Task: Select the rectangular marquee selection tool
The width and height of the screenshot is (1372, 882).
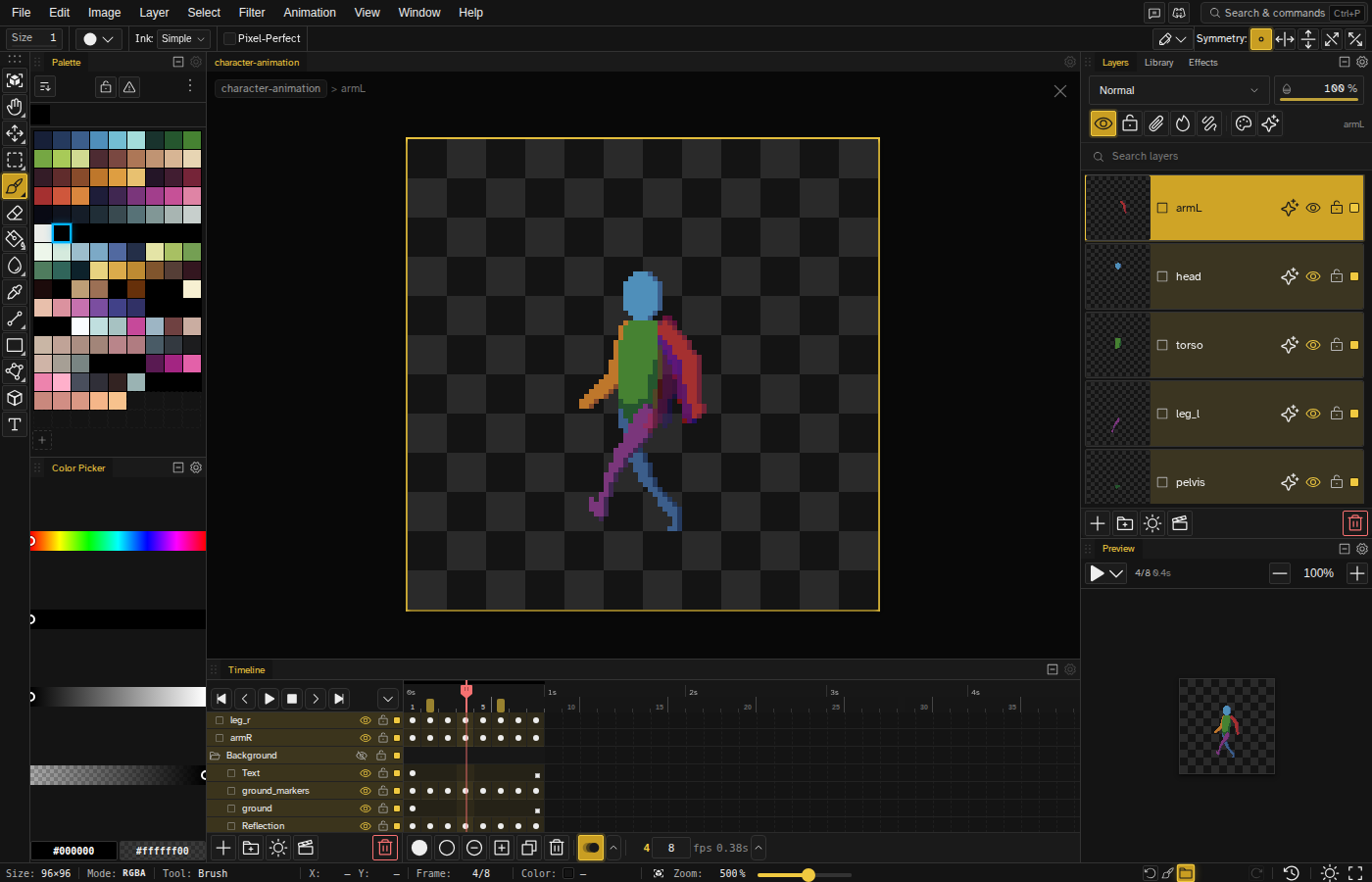Action: pos(15,160)
